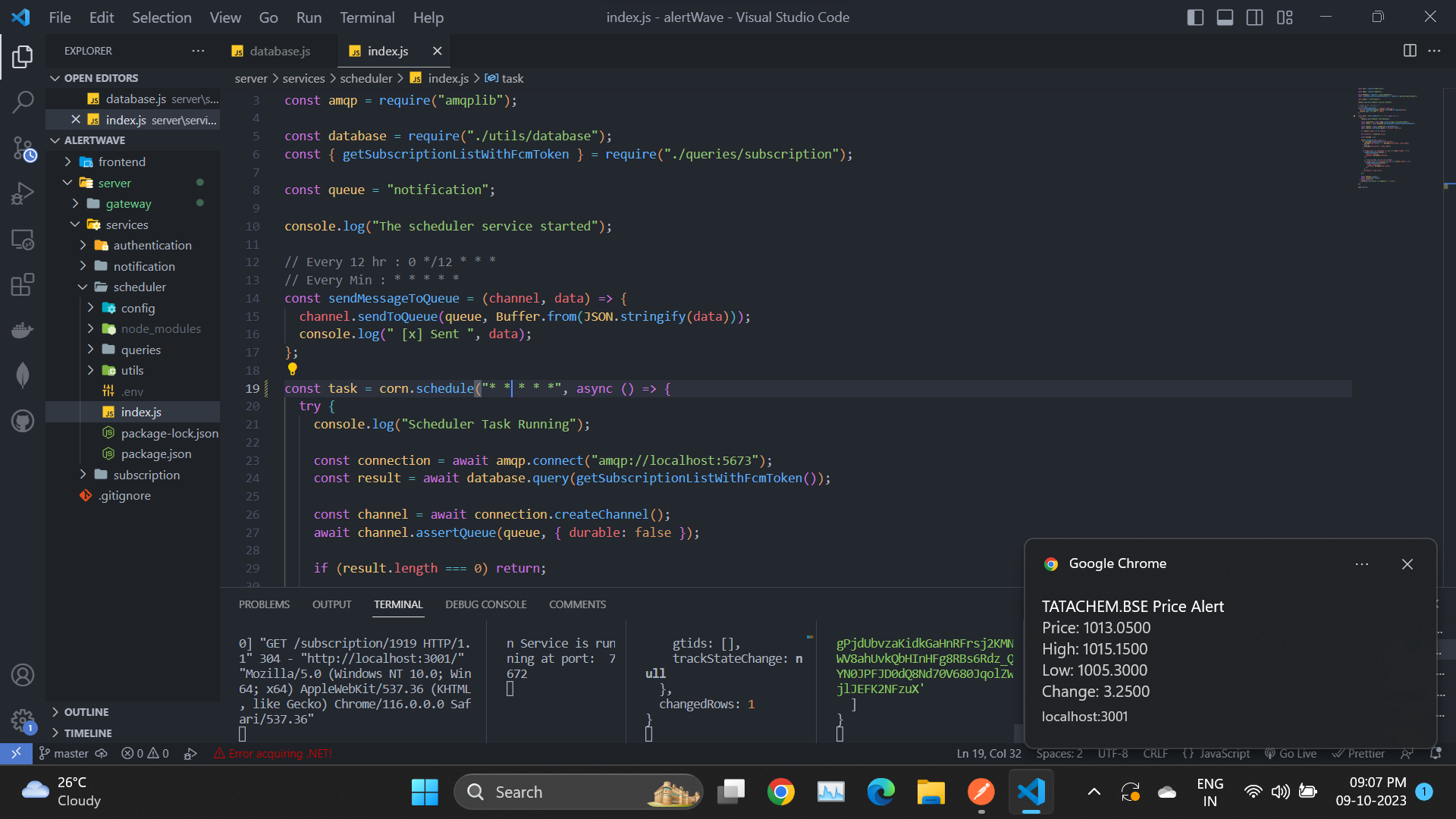Click the master branch indicator
1456x819 pixels.
[x=64, y=753]
